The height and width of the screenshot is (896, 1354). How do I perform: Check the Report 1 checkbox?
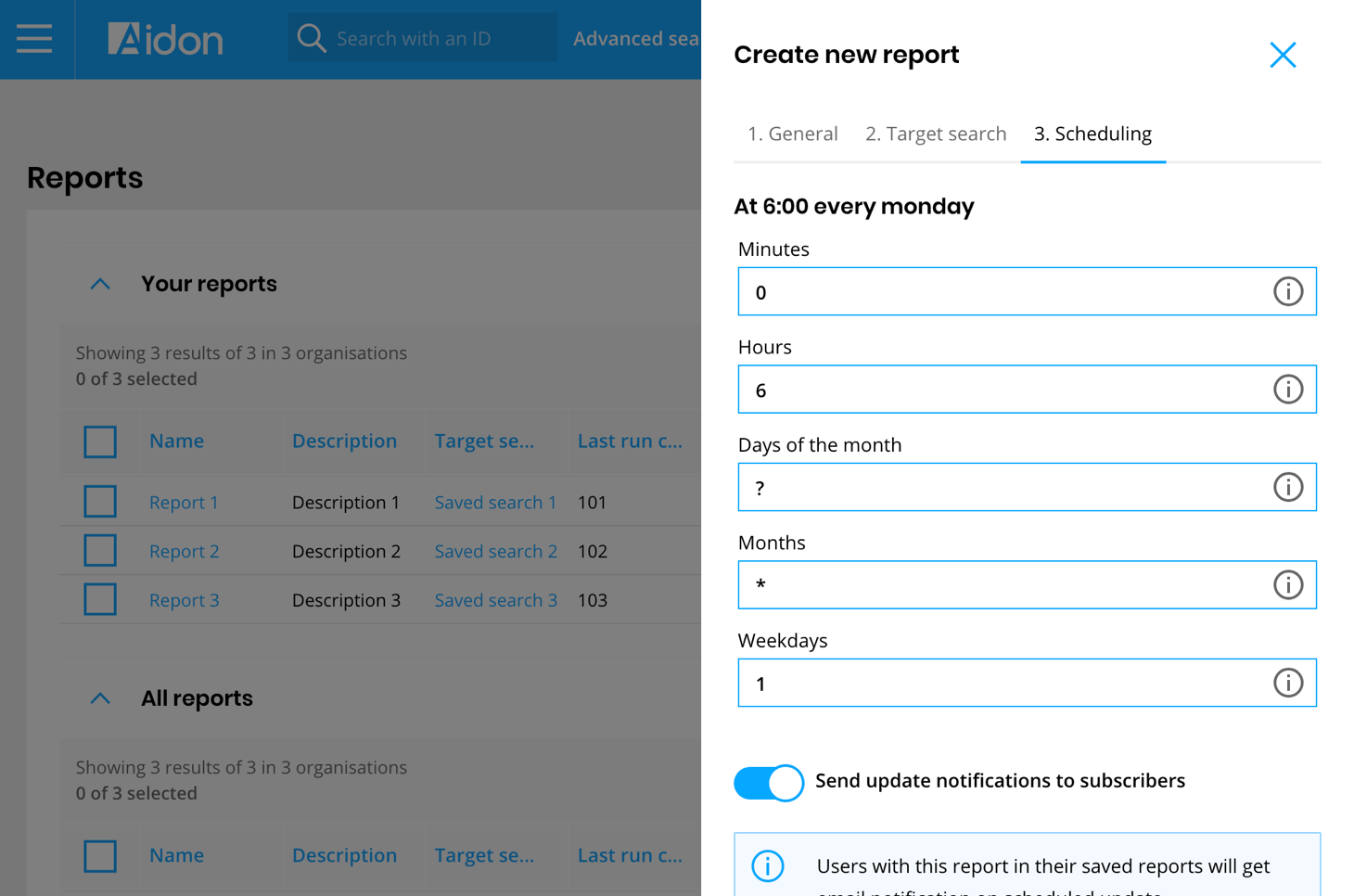pyautogui.click(x=100, y=502)
